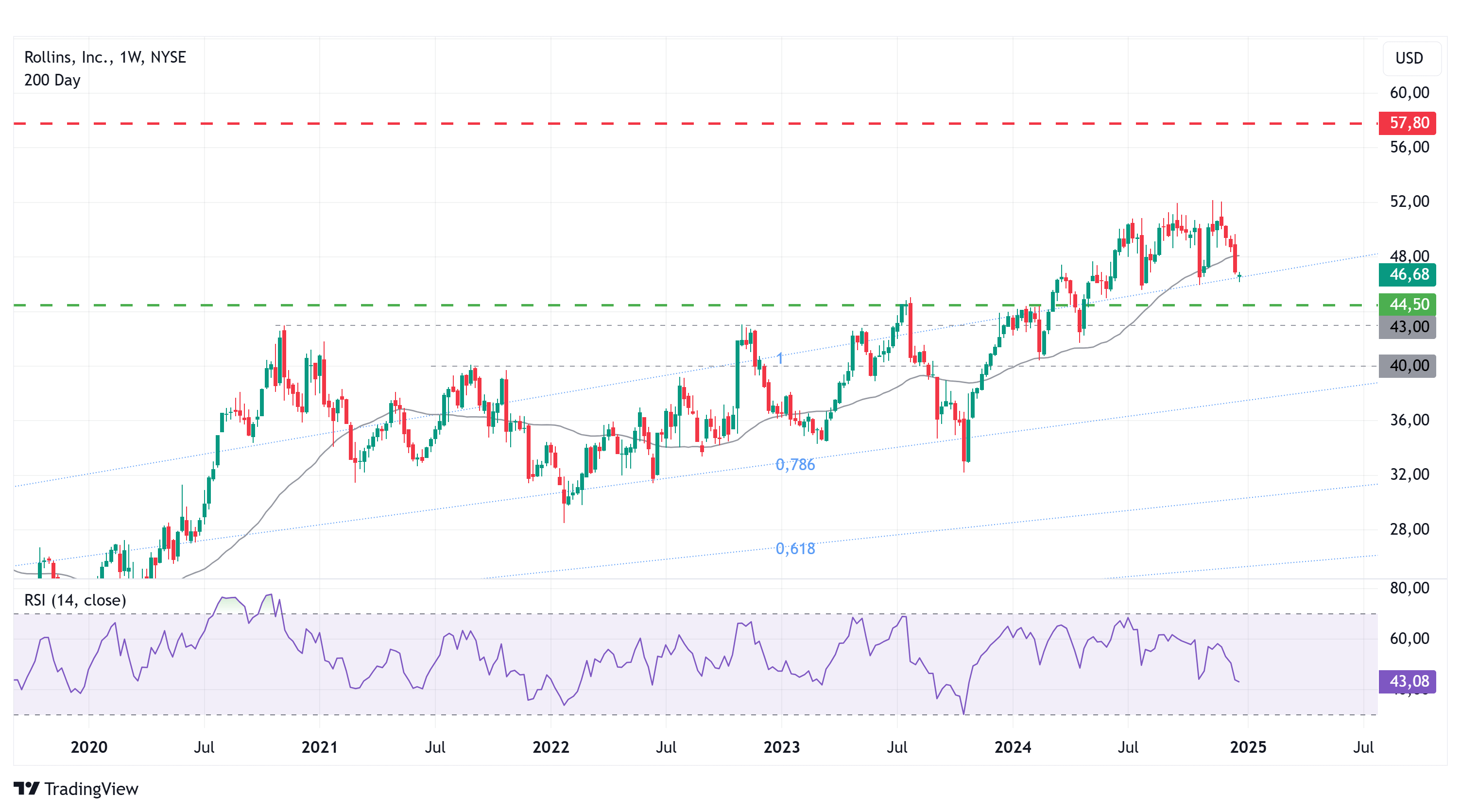Click the gray 43,00 level label

coord(1407,327)
